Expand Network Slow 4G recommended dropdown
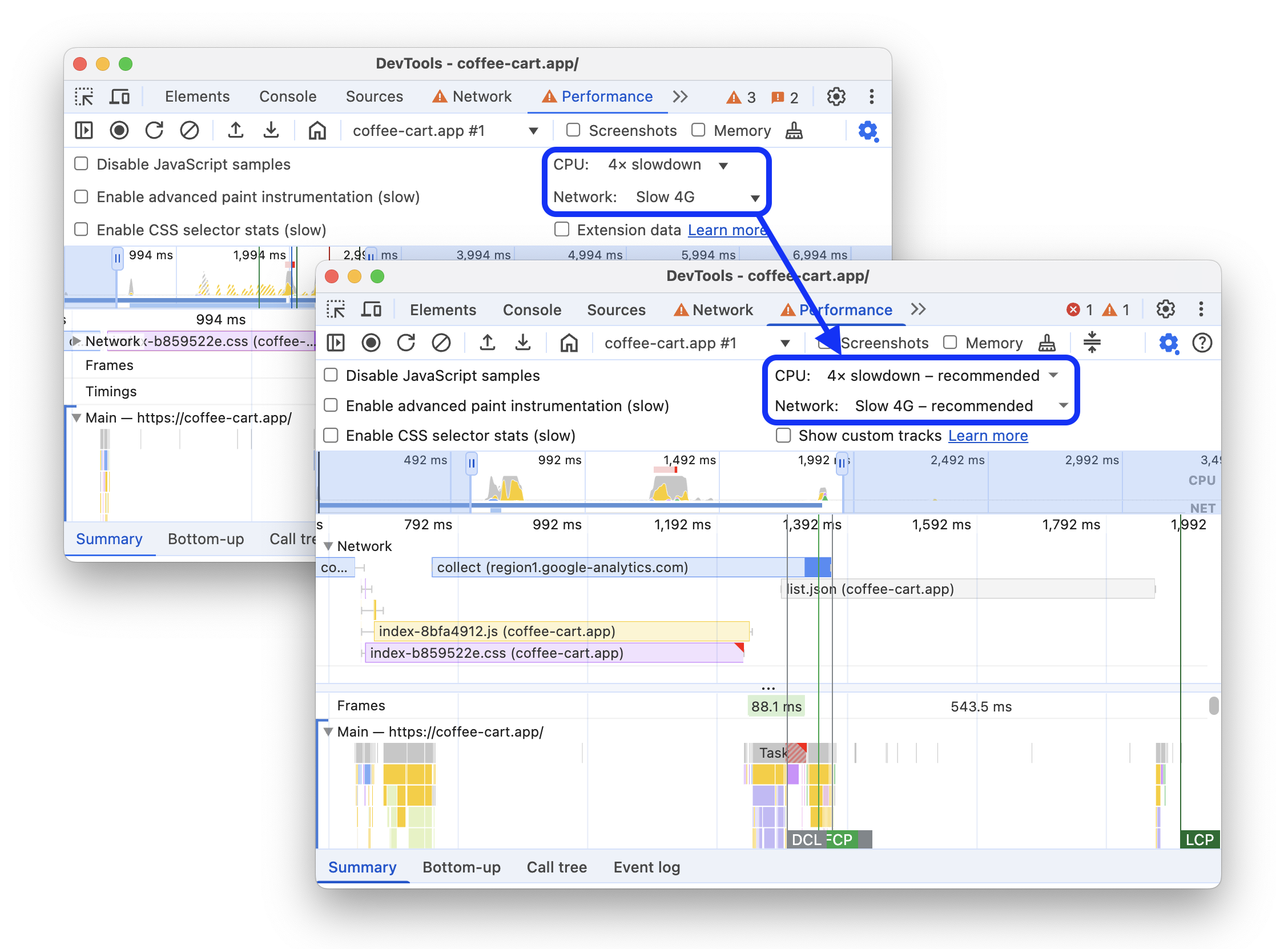 point(1062,405)
